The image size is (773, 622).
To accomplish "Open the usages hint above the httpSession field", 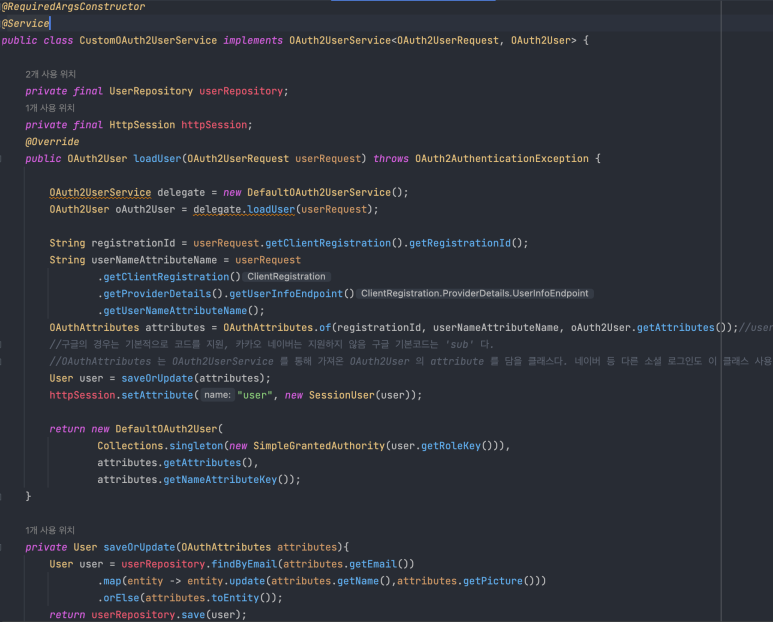I will 50,108.
